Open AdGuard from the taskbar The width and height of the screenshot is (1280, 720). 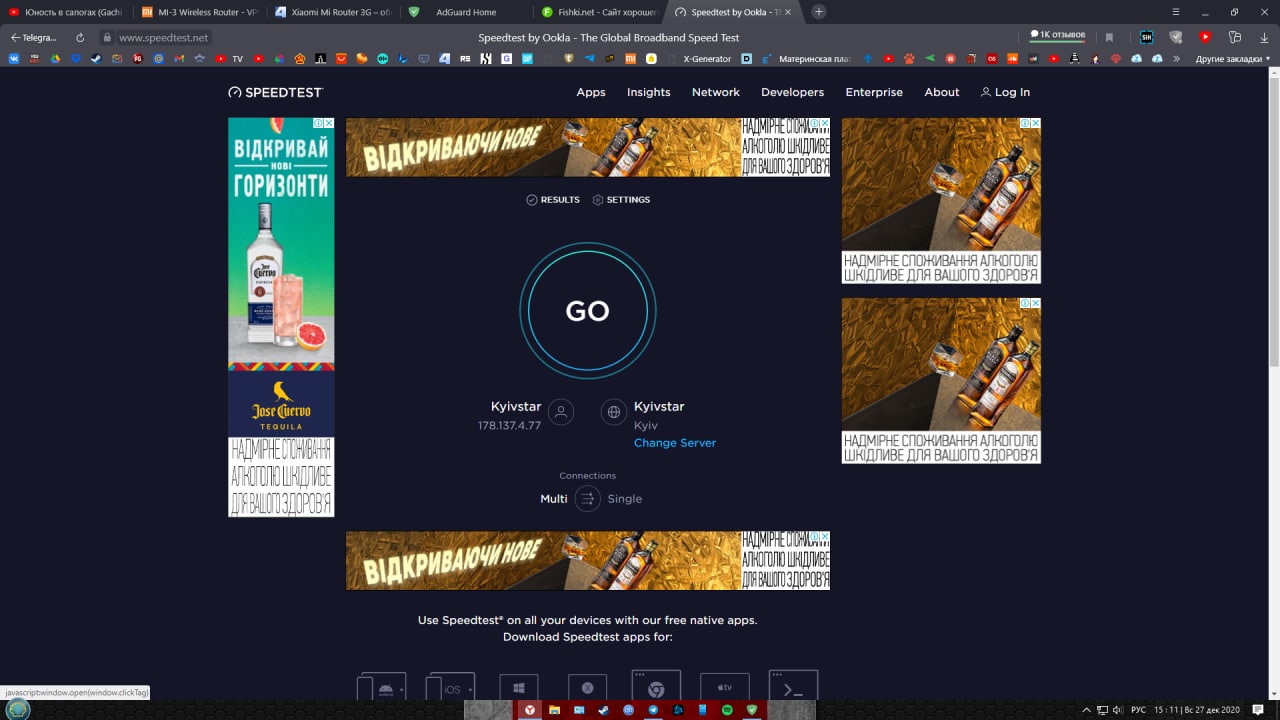(752, 709)
